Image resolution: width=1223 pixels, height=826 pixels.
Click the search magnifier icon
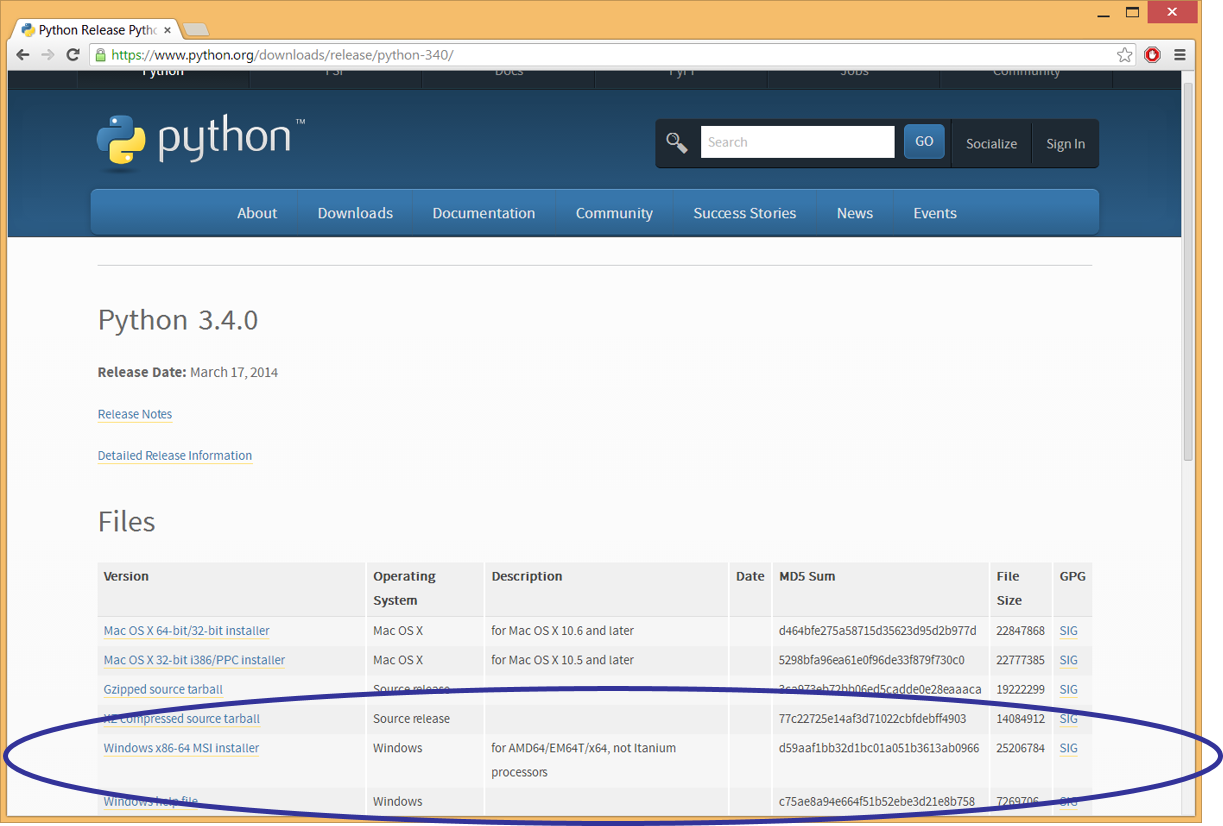pyautogui.click(x=677, y=143)
